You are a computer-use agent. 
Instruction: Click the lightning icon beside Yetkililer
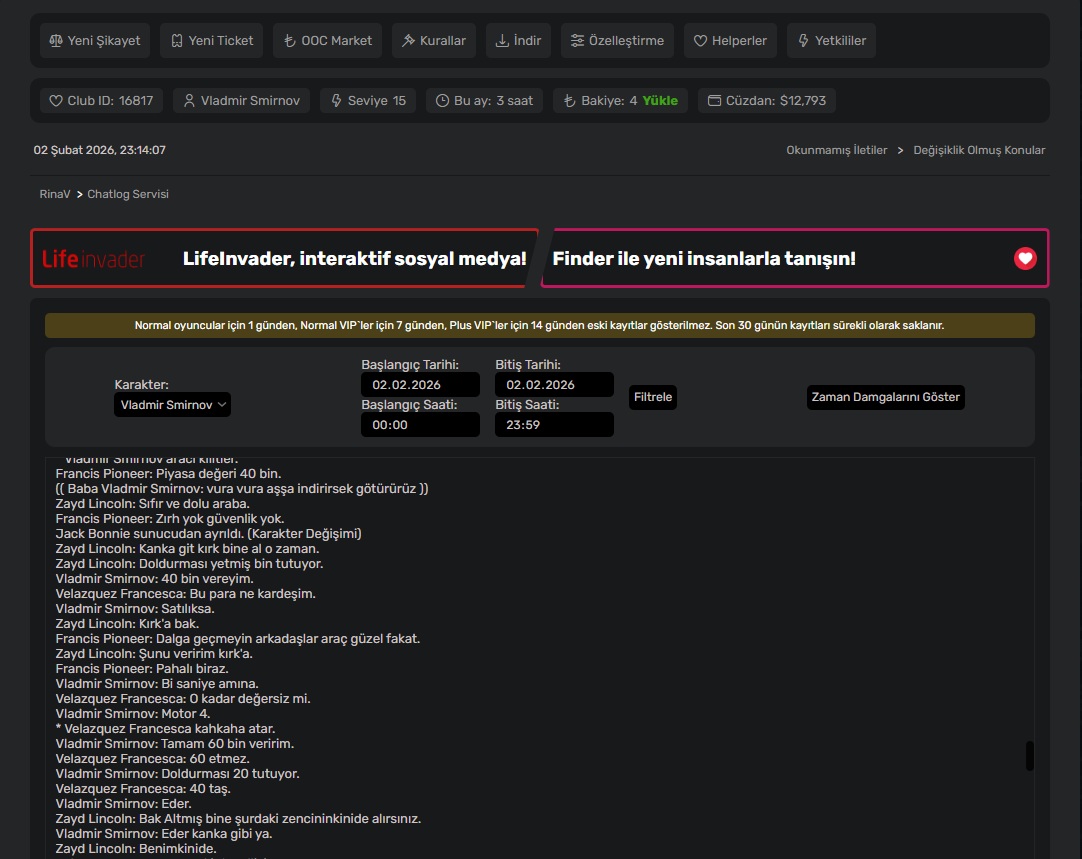pos(803,41)
